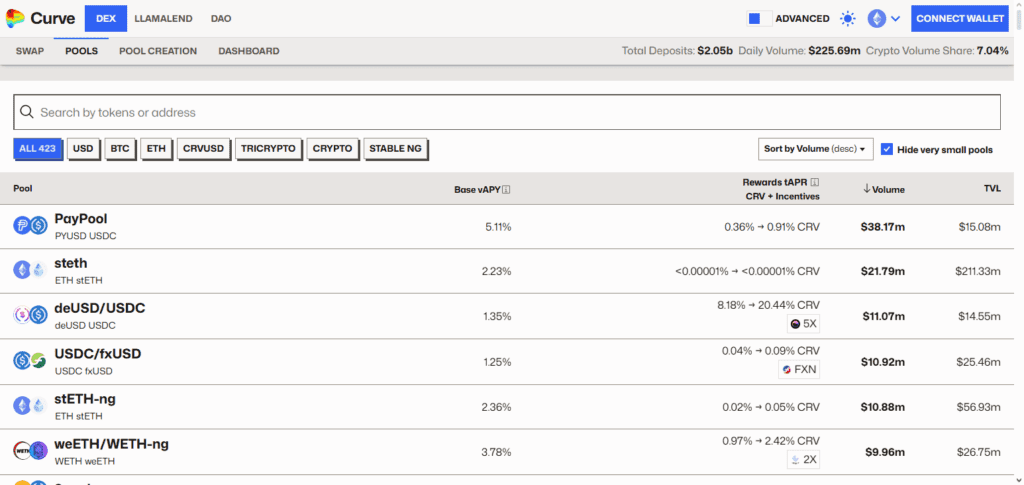Viewport: 1024px width, 485px height.
Task: Toggle the ADVANCED mode switch
Action: point(760,19)
